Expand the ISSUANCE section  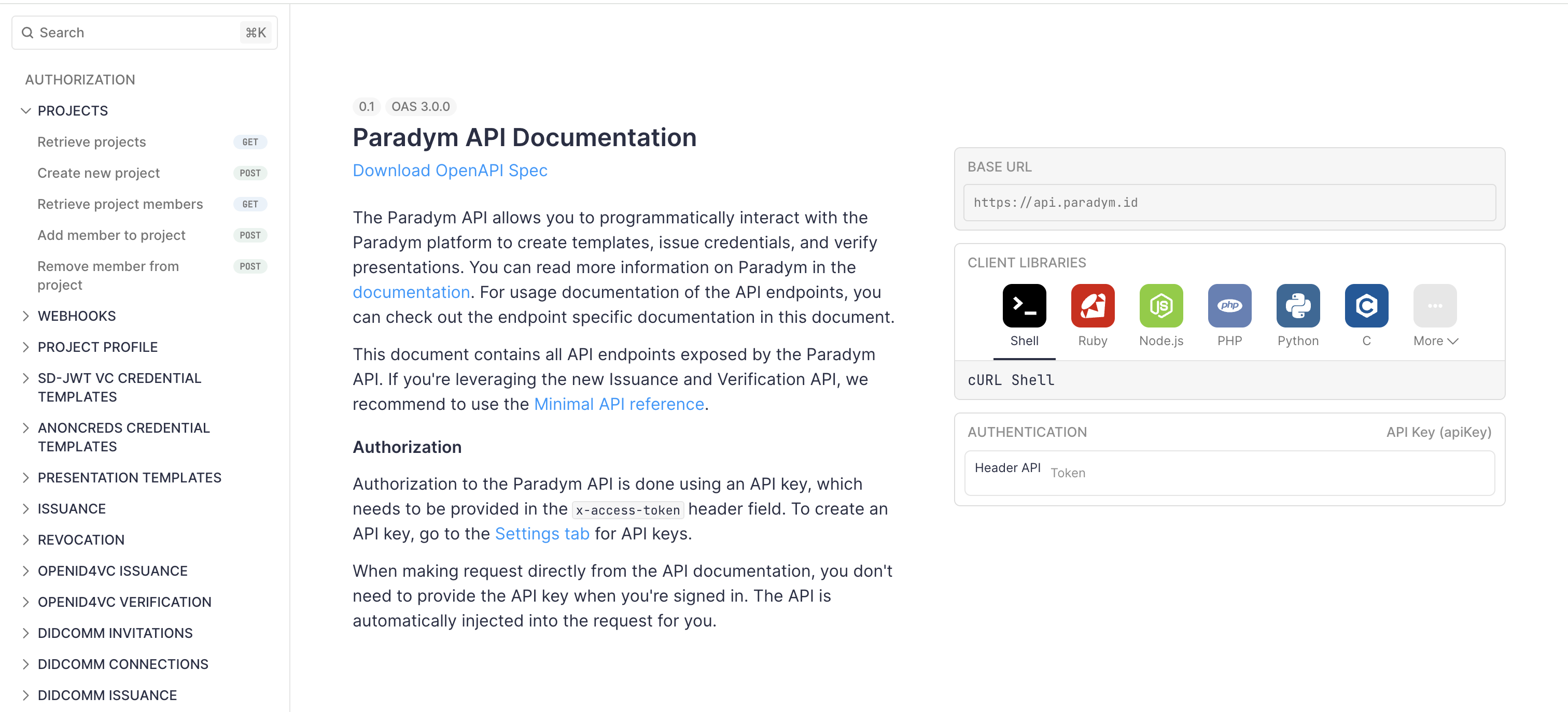click(25, 509)
